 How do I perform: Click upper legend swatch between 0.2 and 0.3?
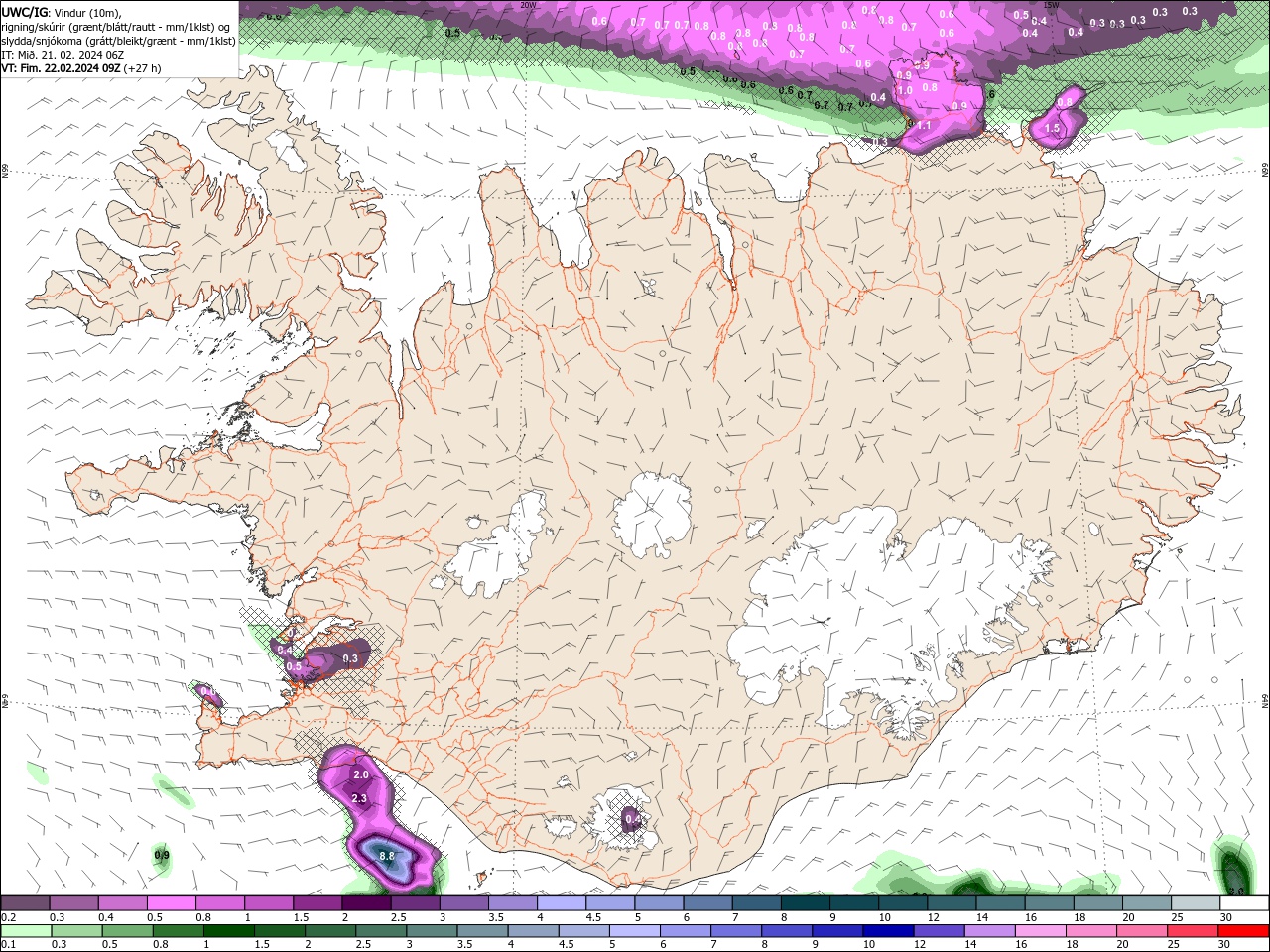click(x=27, y=903)
